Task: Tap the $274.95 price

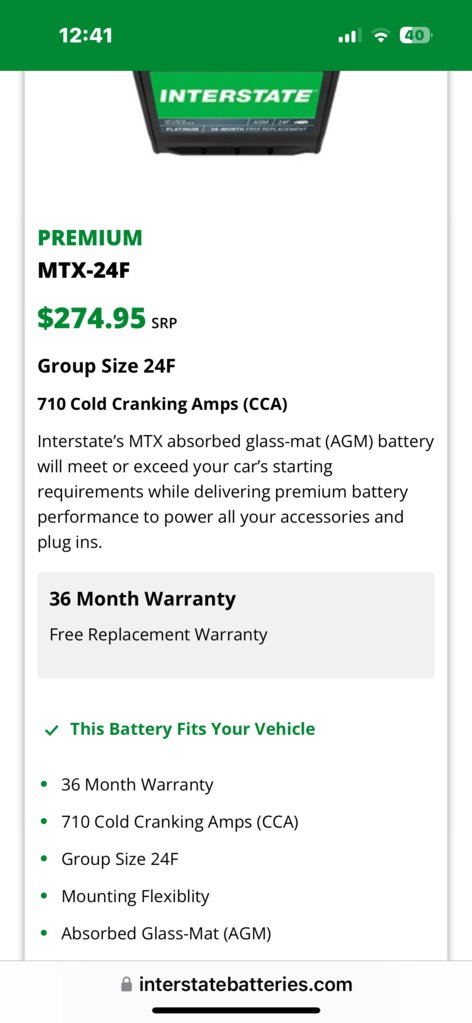Action: coord(91,318)
